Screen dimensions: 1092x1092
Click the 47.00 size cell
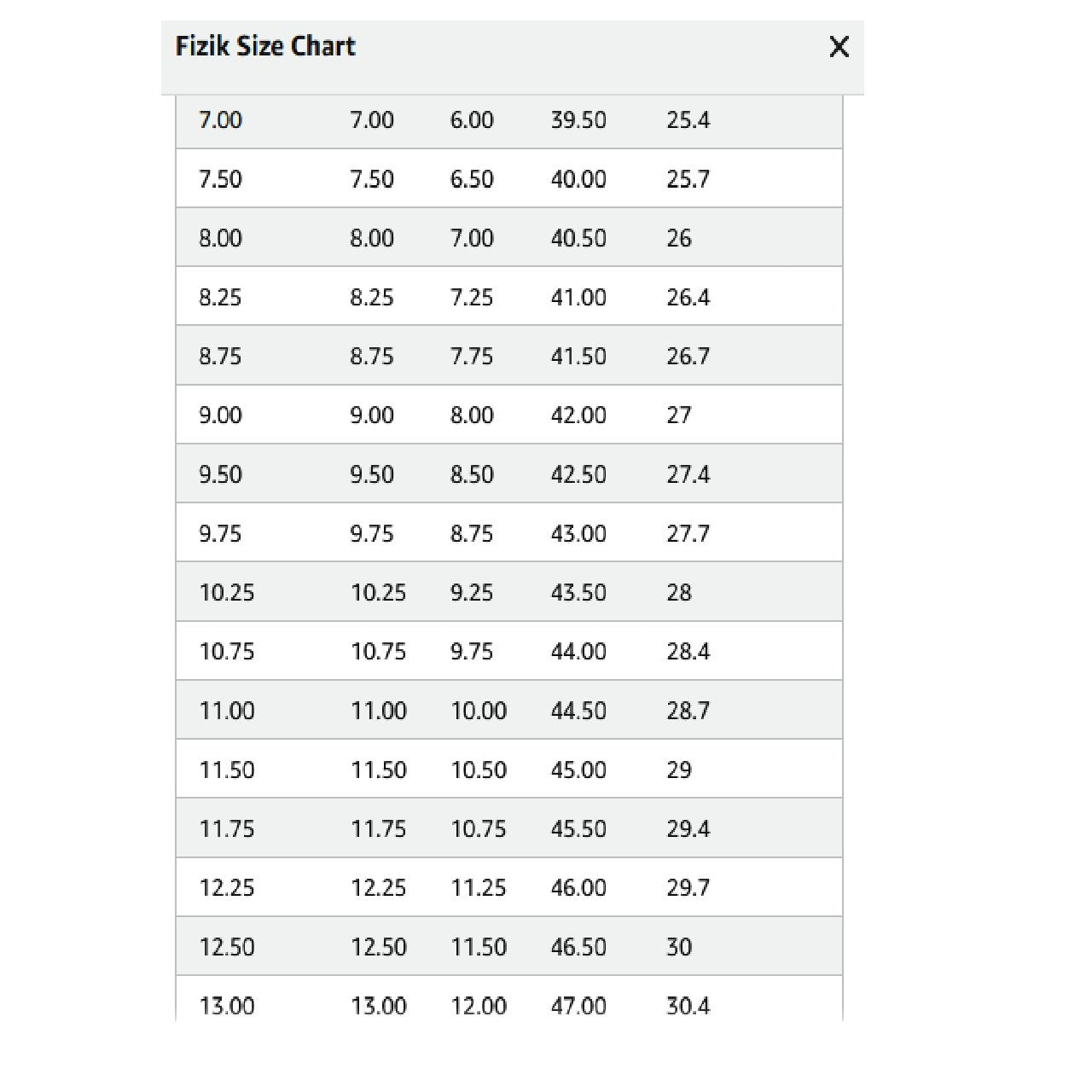578,1006
